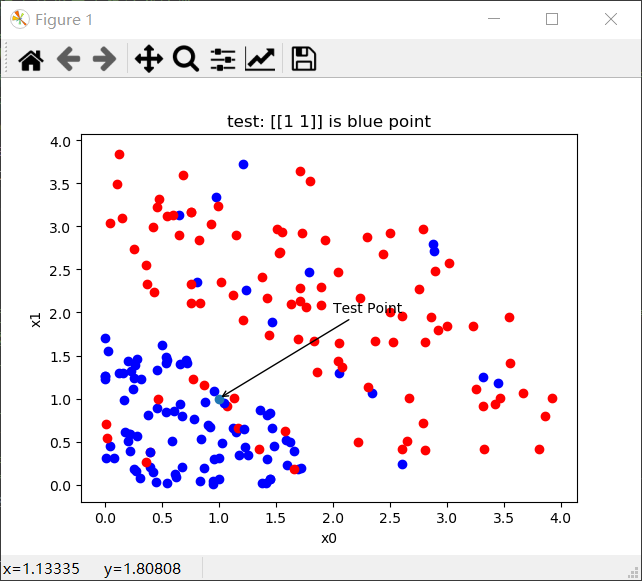Click the plot title about blue point

[329, 122]
